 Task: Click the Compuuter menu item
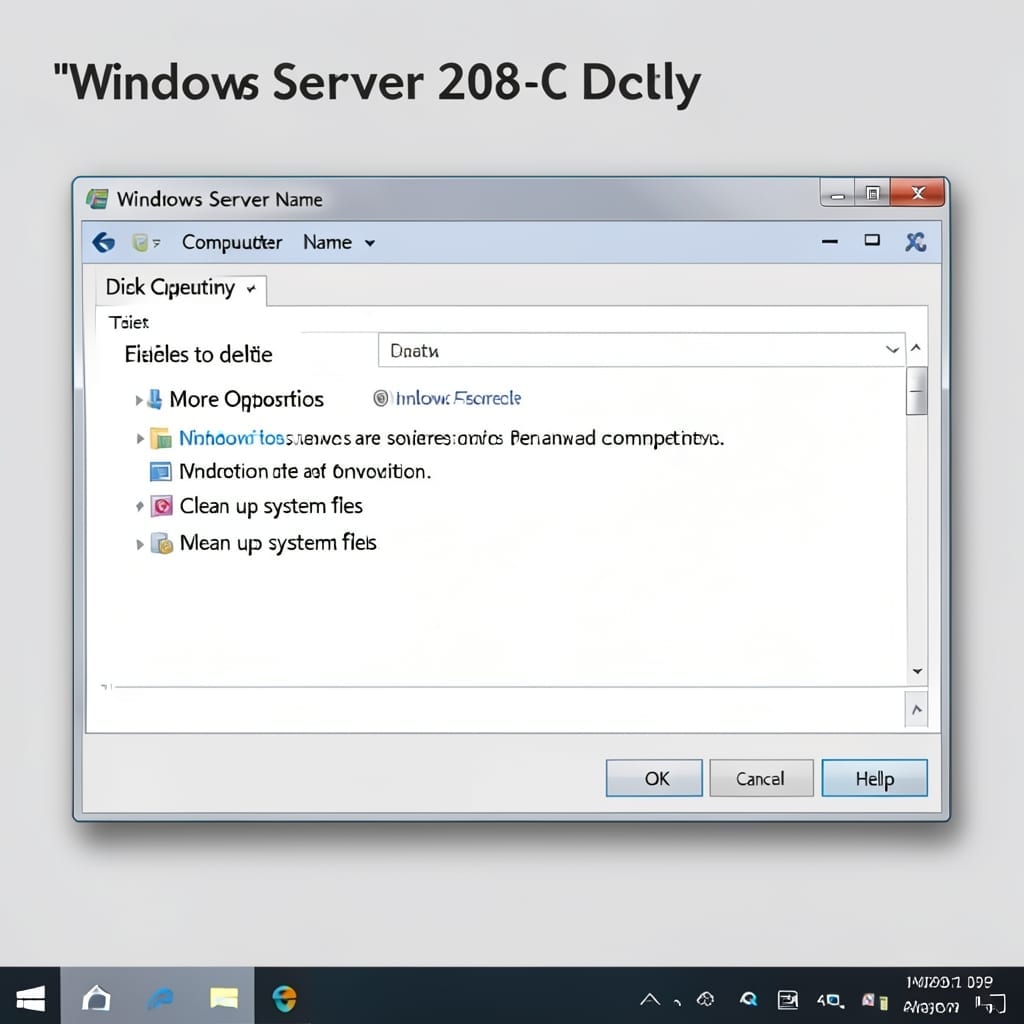[232, 242]
